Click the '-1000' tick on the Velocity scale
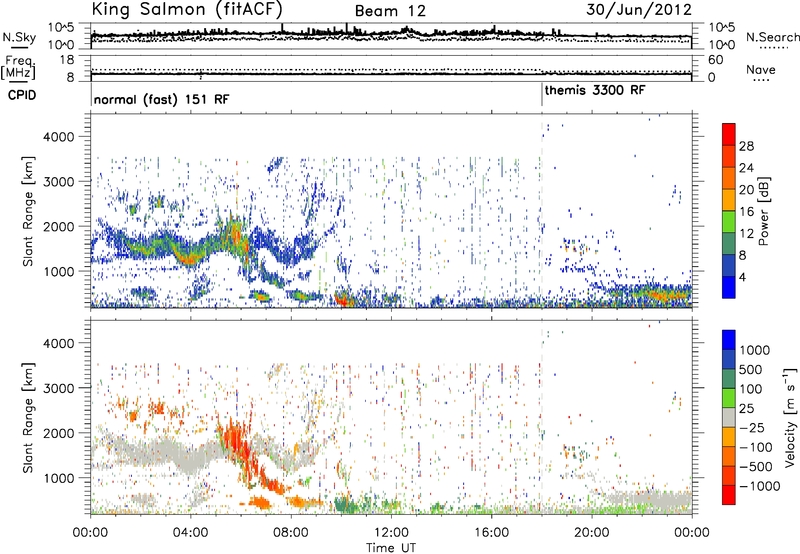This screenshot has width=800, height=554. click(x=760, y=486)
